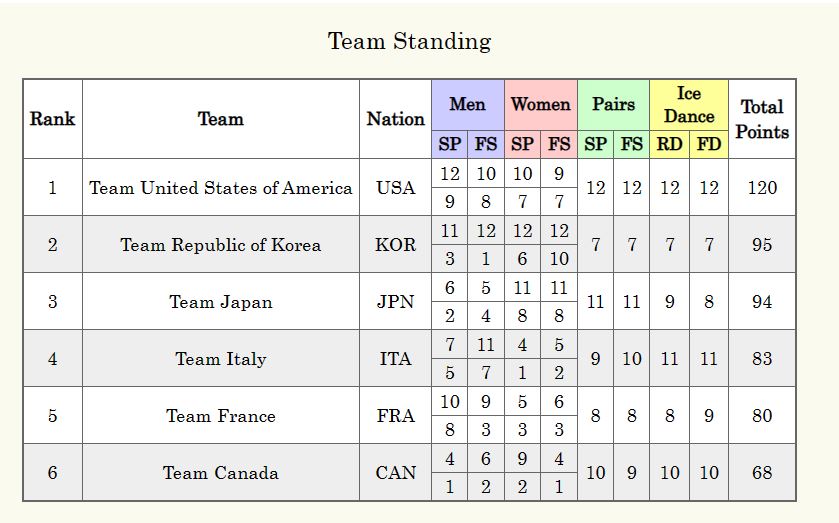The image size is (839, 523).
Task: Click Canada's total points value 68
Action: 762,473
